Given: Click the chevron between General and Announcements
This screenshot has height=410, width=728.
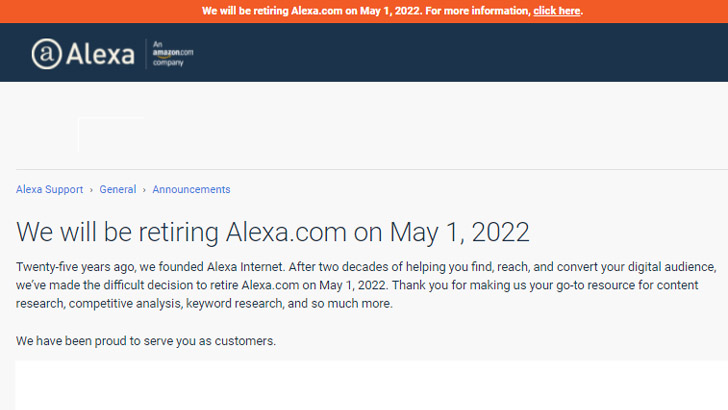Looking at the screenshot, I should (x=144, y=190).
